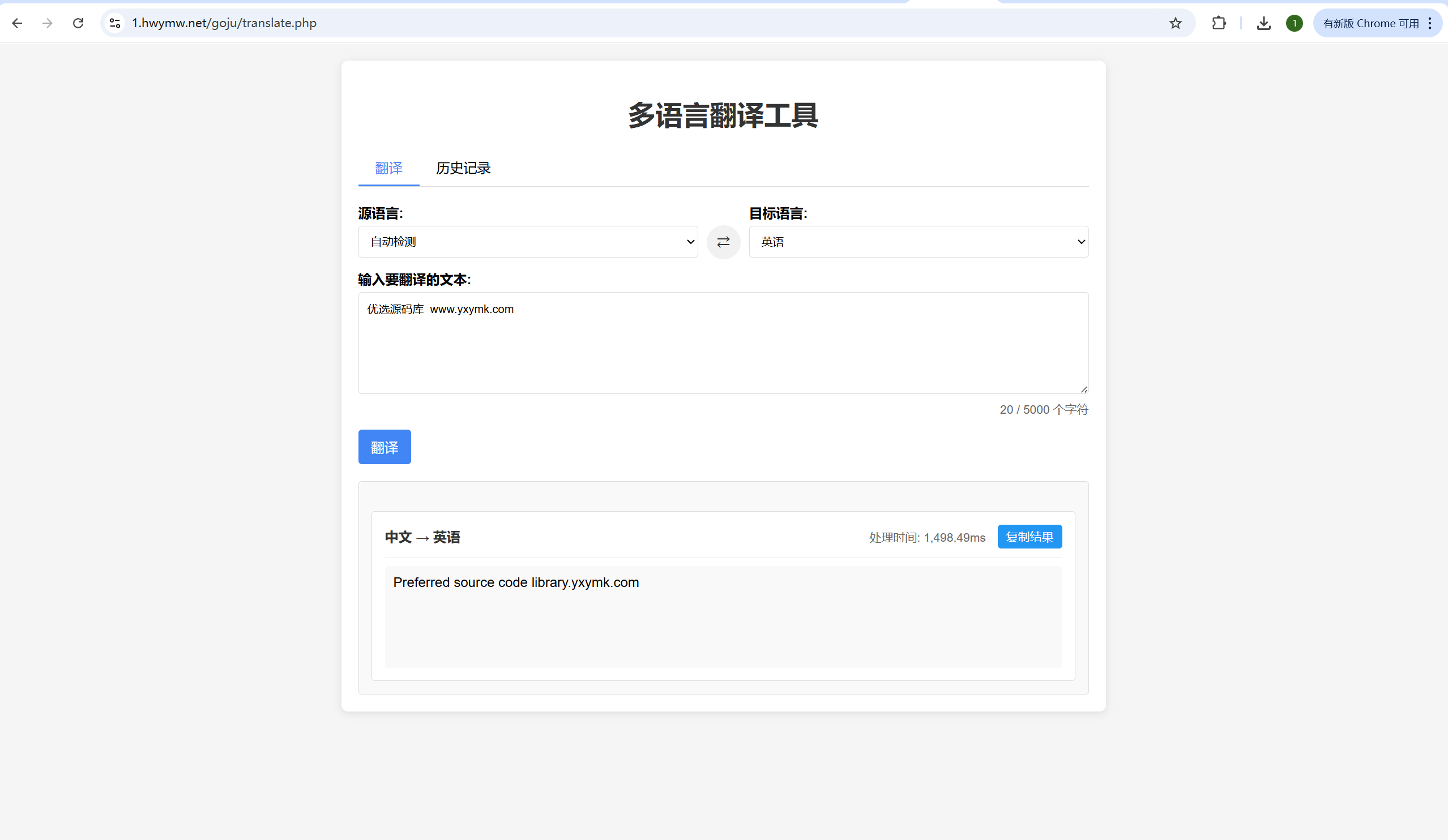Image resolution: width=1448 pixels, height=840 pixels.
Task: Click the 源语言 label
Action: [381, 213]
